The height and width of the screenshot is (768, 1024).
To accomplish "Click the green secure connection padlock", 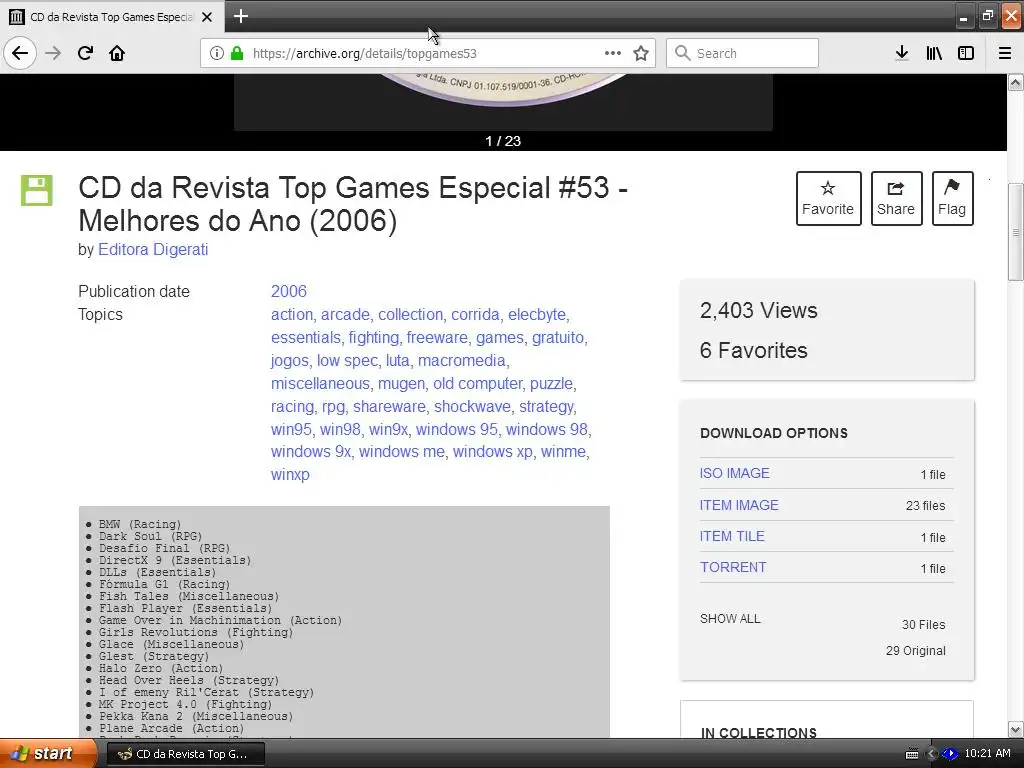I will click(x=237, y=53).
